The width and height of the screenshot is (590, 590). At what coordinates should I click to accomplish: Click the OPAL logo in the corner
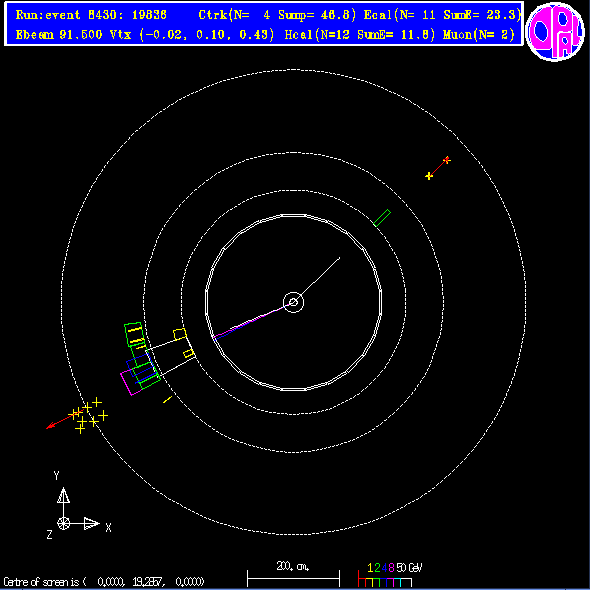(x=555, y=32)
